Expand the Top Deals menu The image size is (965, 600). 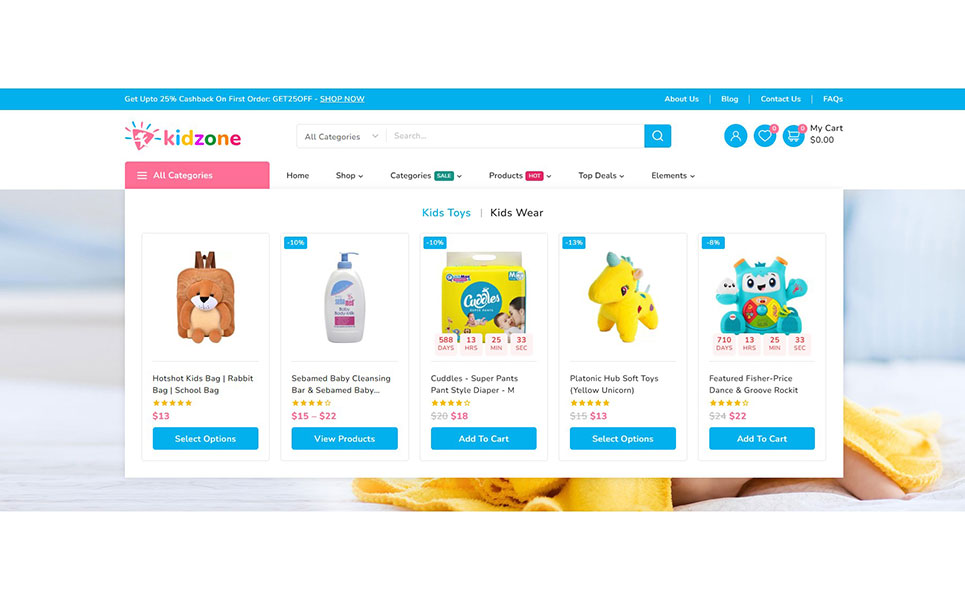(x=601, y=175)
